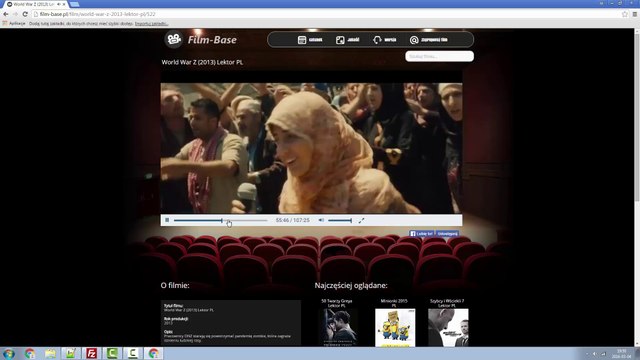Click the 'Najczęściej oglądane:' heading
640x360 pixels.
(x=351, y=285)
